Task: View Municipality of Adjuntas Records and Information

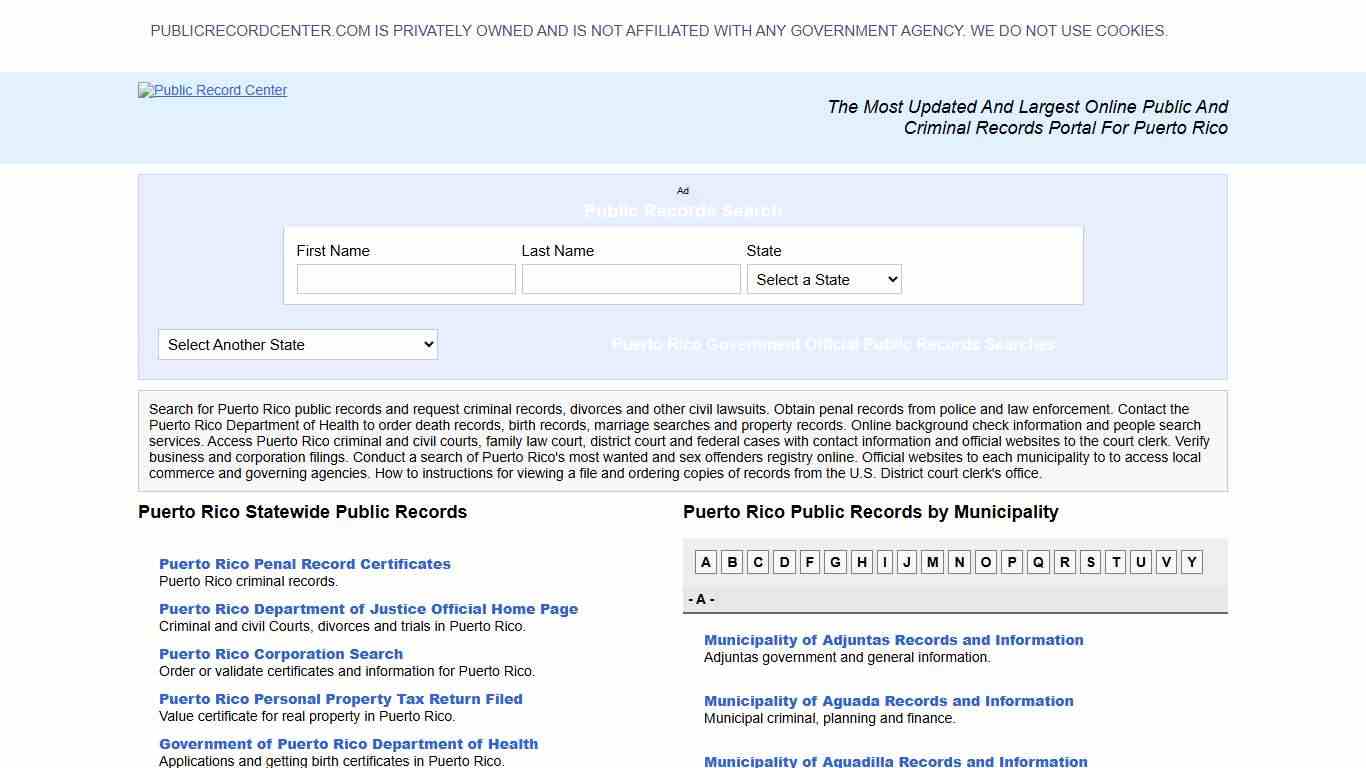Action: [893, 640]
